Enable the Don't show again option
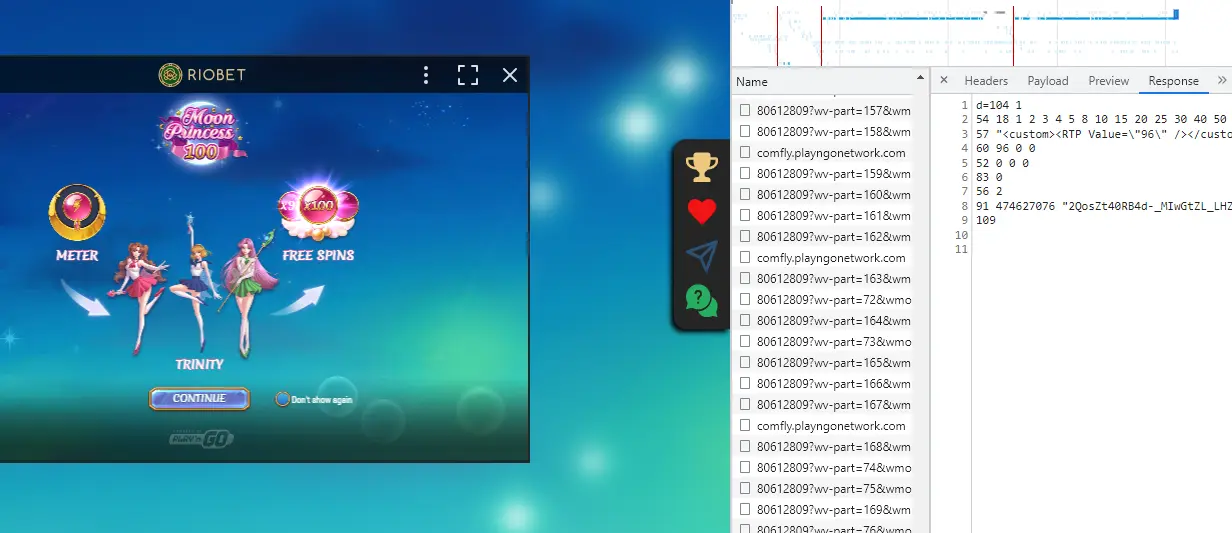The image size is (1232, 533). tap(283, 399)
